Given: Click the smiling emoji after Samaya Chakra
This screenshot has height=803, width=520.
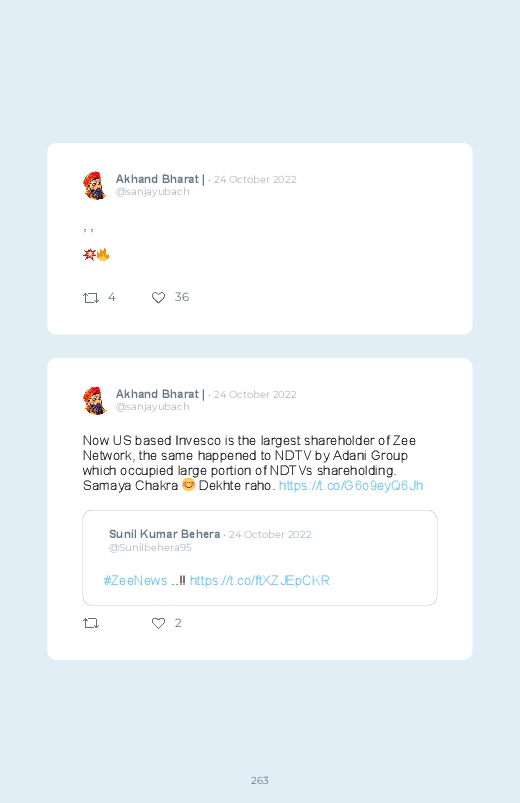Looking at the screenshot, I should coord(189,484).
